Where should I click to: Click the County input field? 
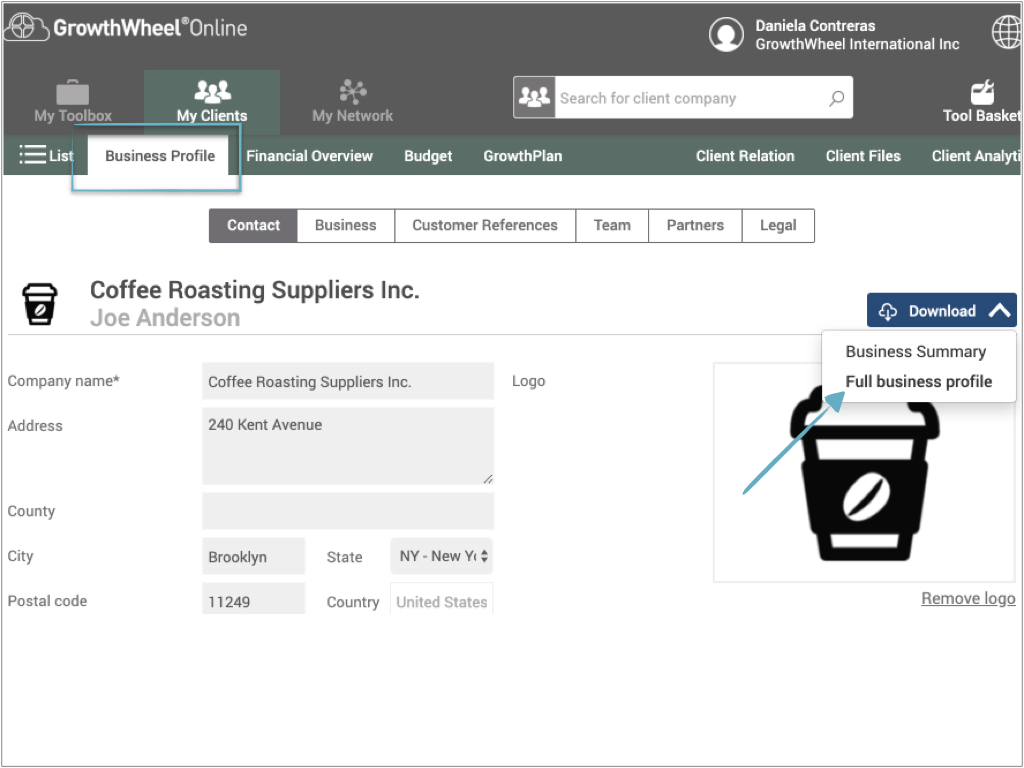point(348,511)
